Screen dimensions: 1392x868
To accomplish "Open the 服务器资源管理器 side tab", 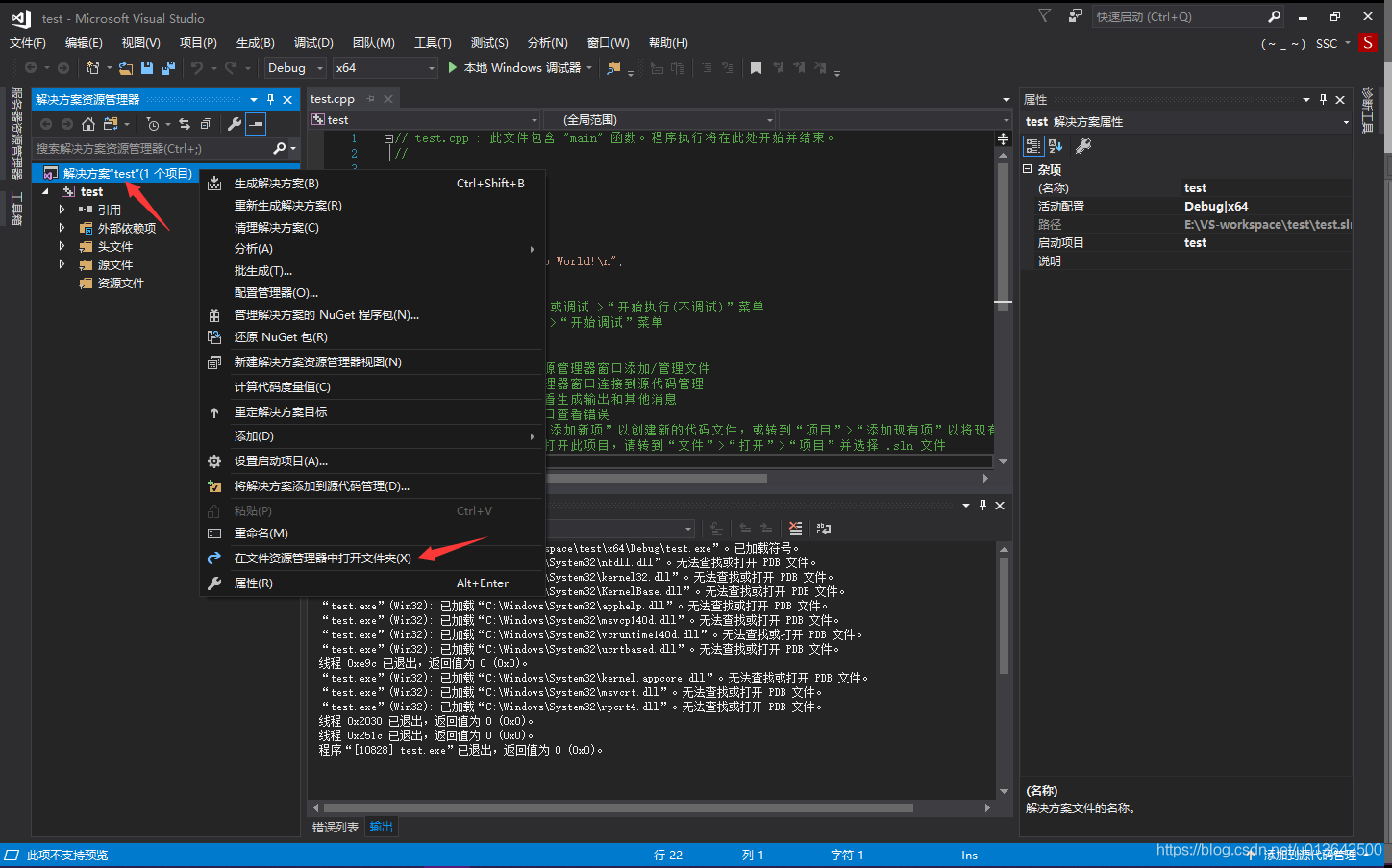I will tap(16, 134).
